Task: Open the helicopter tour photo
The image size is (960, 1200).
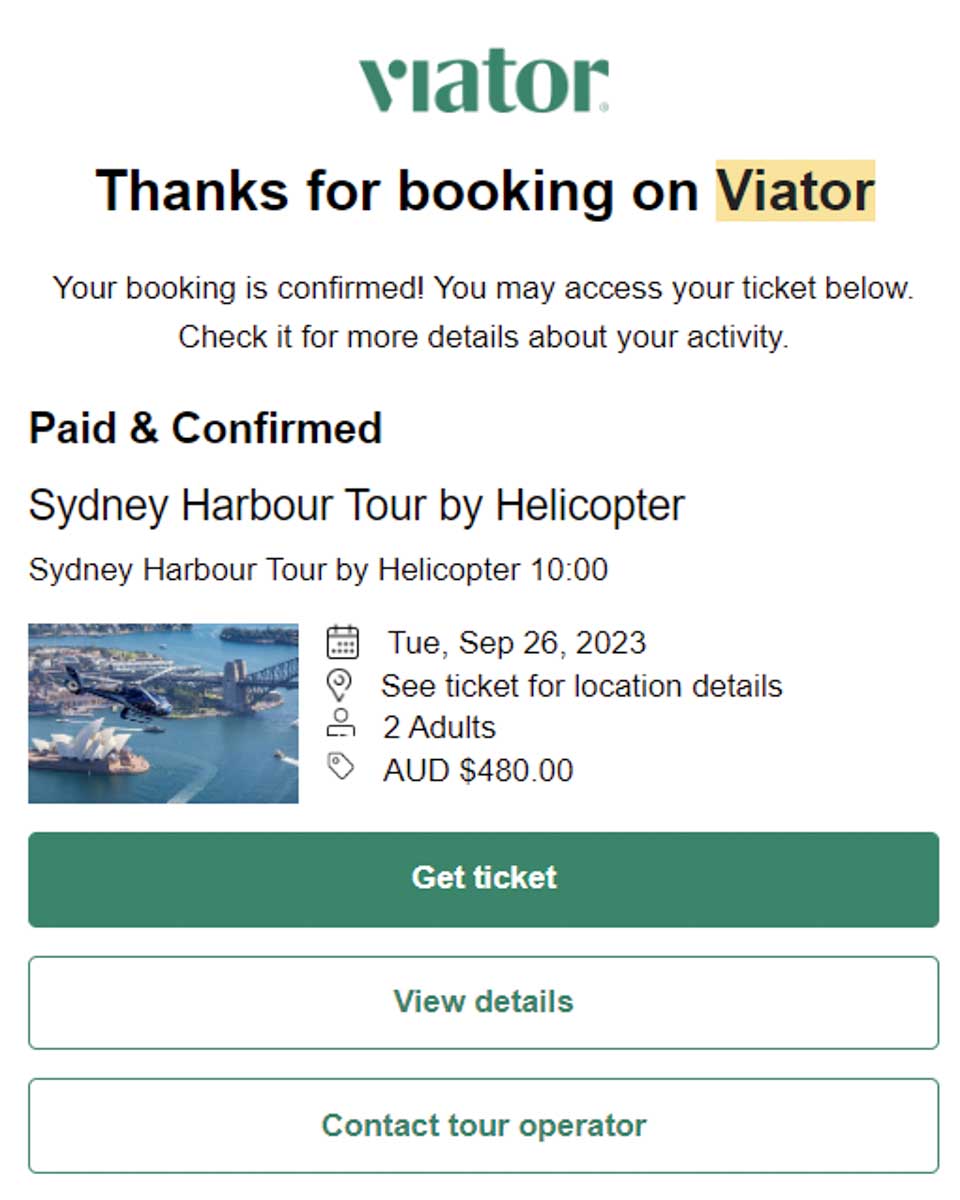Action: [163, 712]
